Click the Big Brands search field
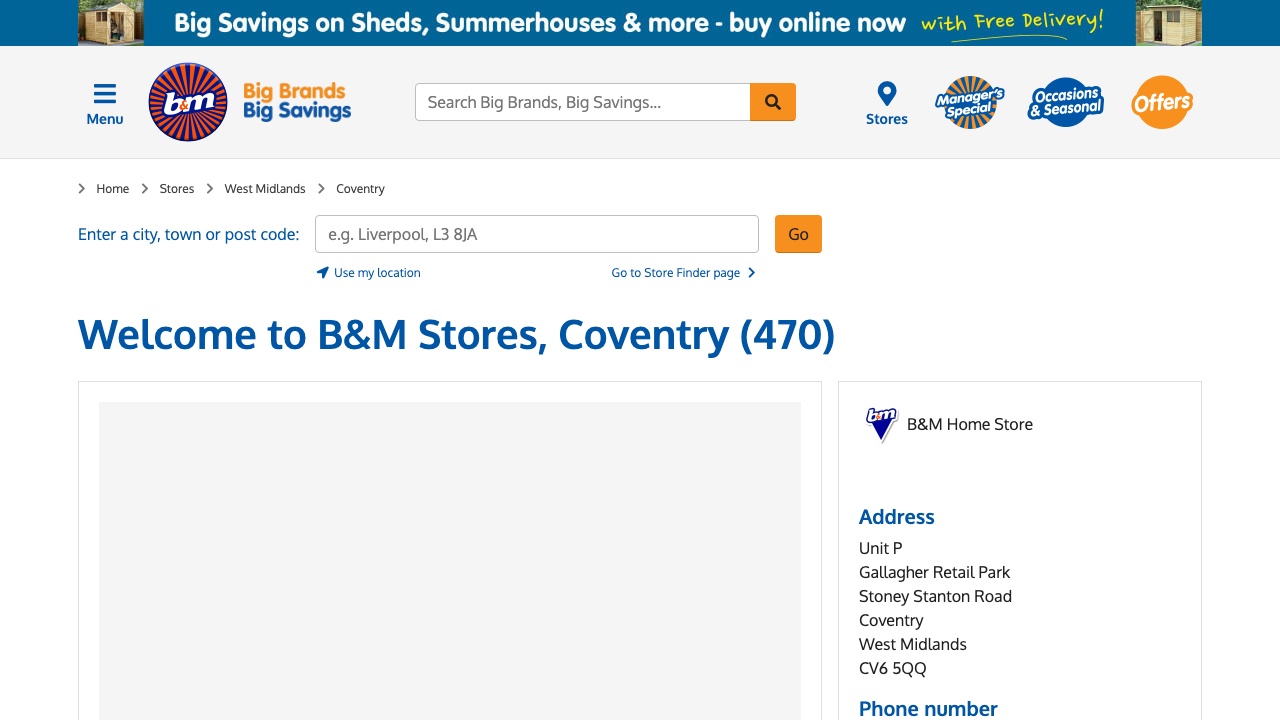This screenshot has width=1280, height=720. [580, 101]
